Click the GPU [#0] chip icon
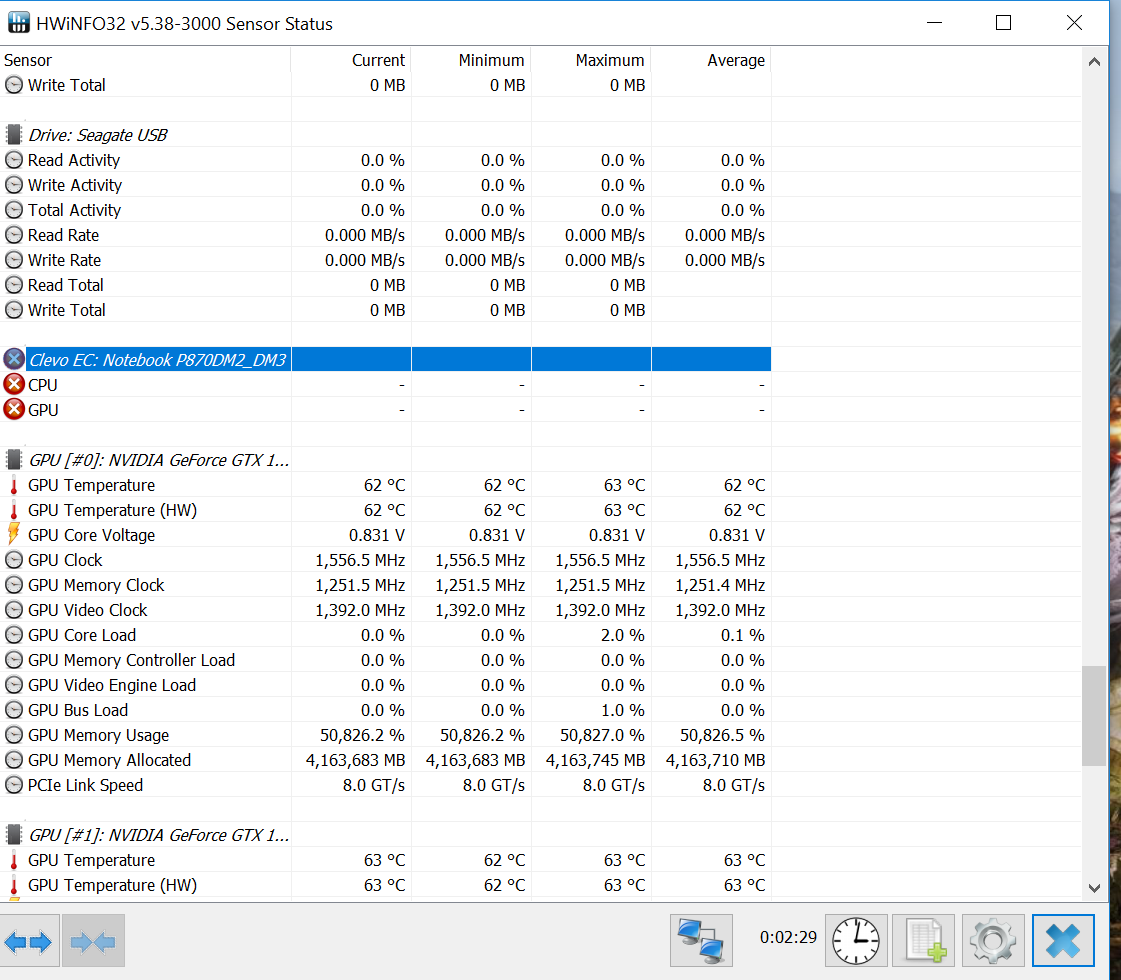 [14, 460]
